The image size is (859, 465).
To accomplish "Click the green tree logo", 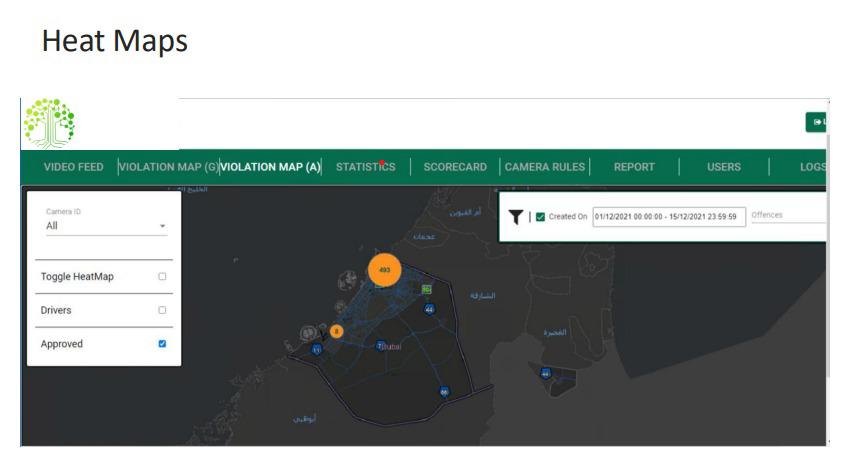I will 49,123.
